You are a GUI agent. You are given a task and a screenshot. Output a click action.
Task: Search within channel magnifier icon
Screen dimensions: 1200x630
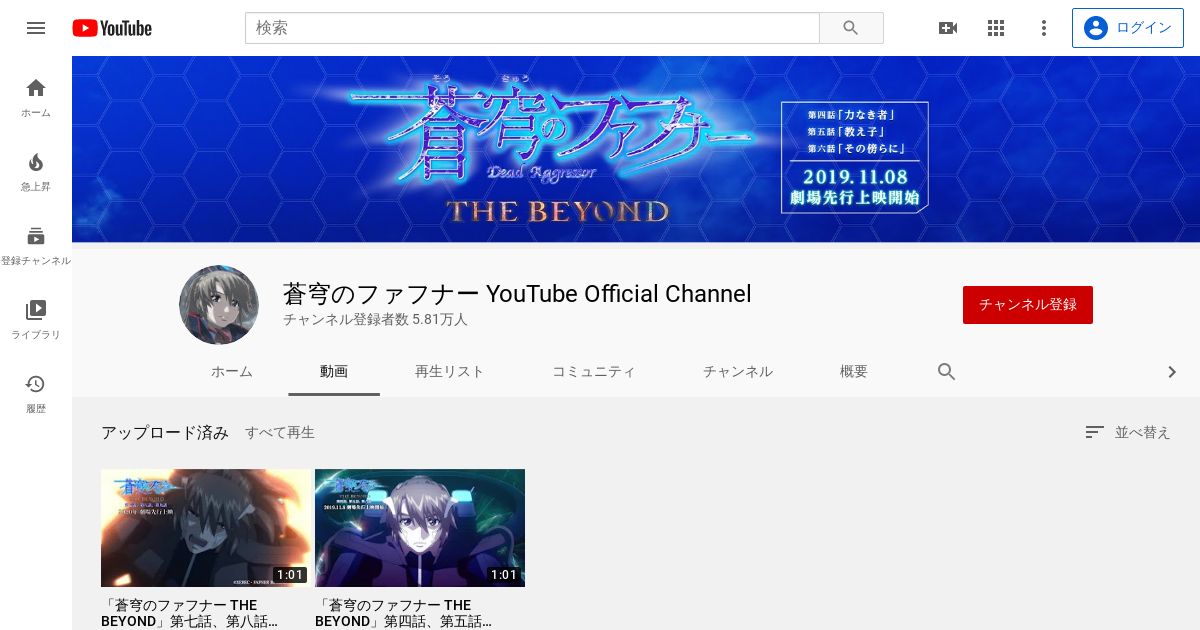click(x=947, y=372)
